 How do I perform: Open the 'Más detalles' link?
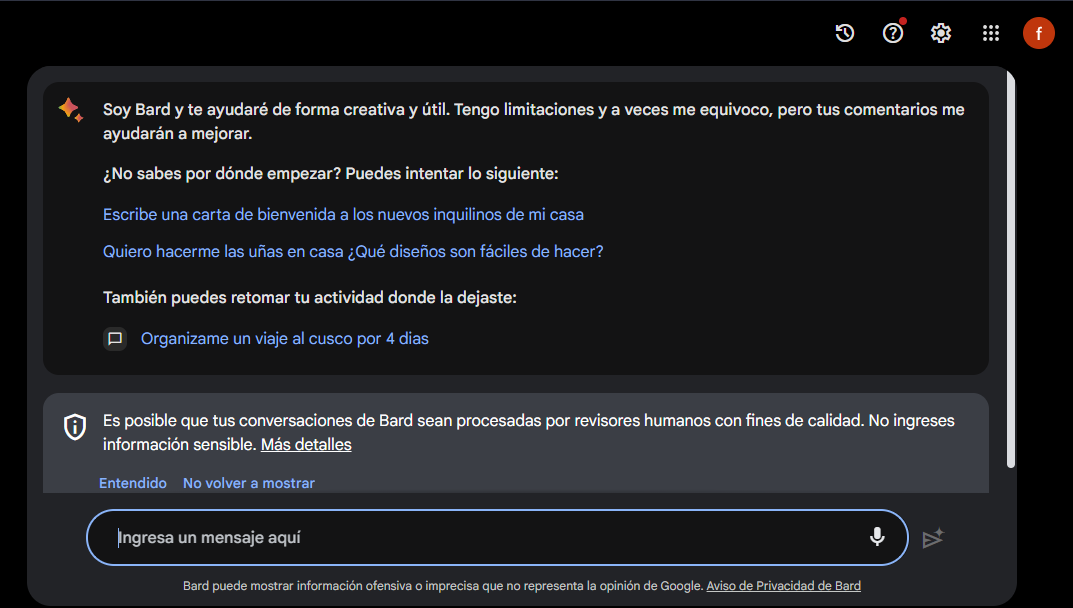[306, 444]
